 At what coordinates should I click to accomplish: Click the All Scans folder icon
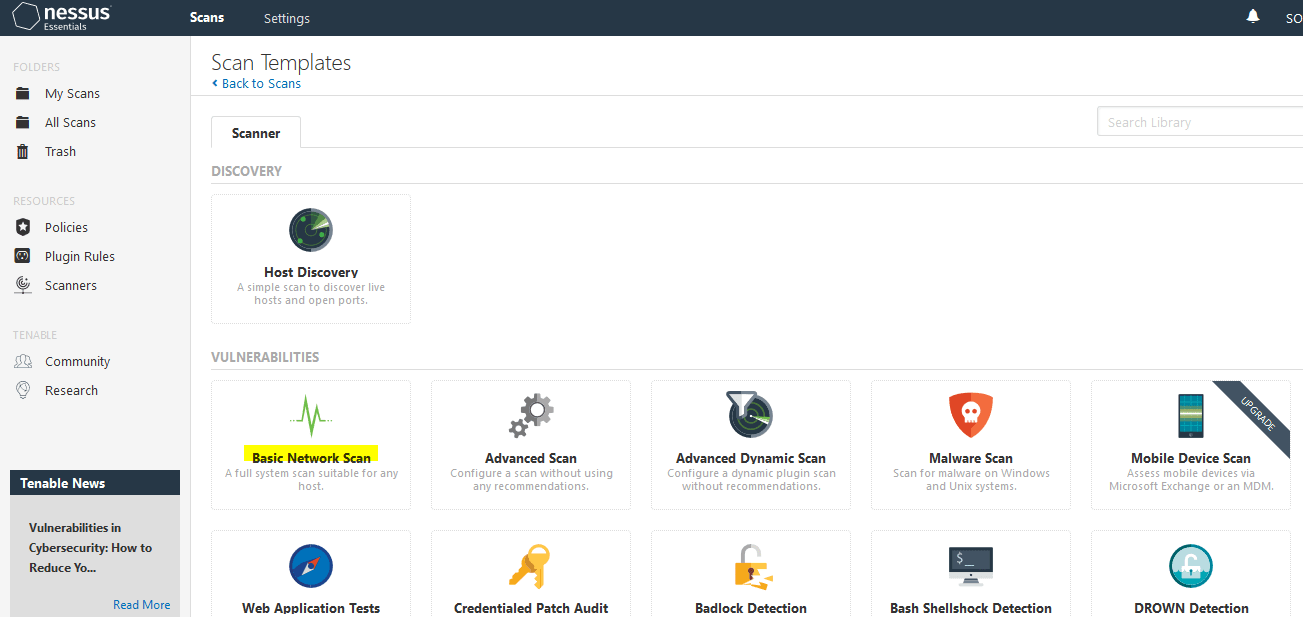point(23,122)
